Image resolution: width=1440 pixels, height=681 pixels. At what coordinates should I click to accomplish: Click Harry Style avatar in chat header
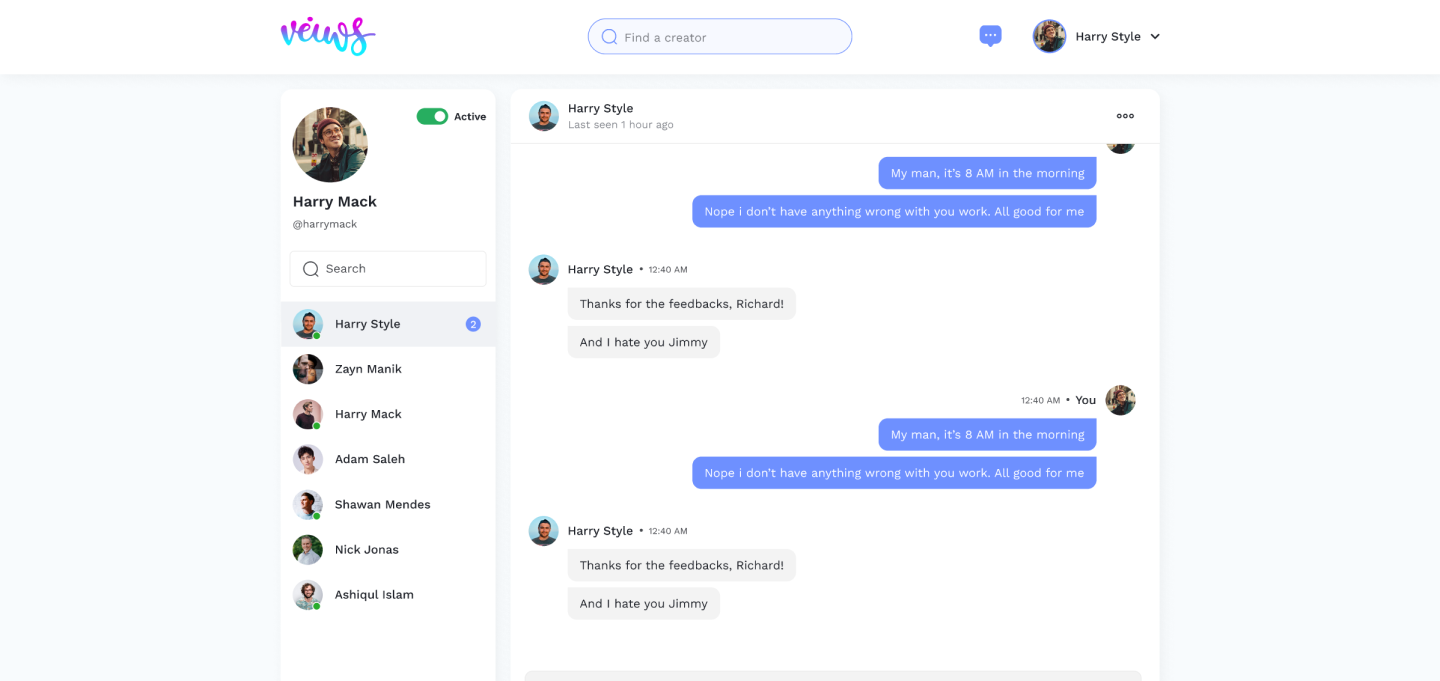click(x=543, y=116)
